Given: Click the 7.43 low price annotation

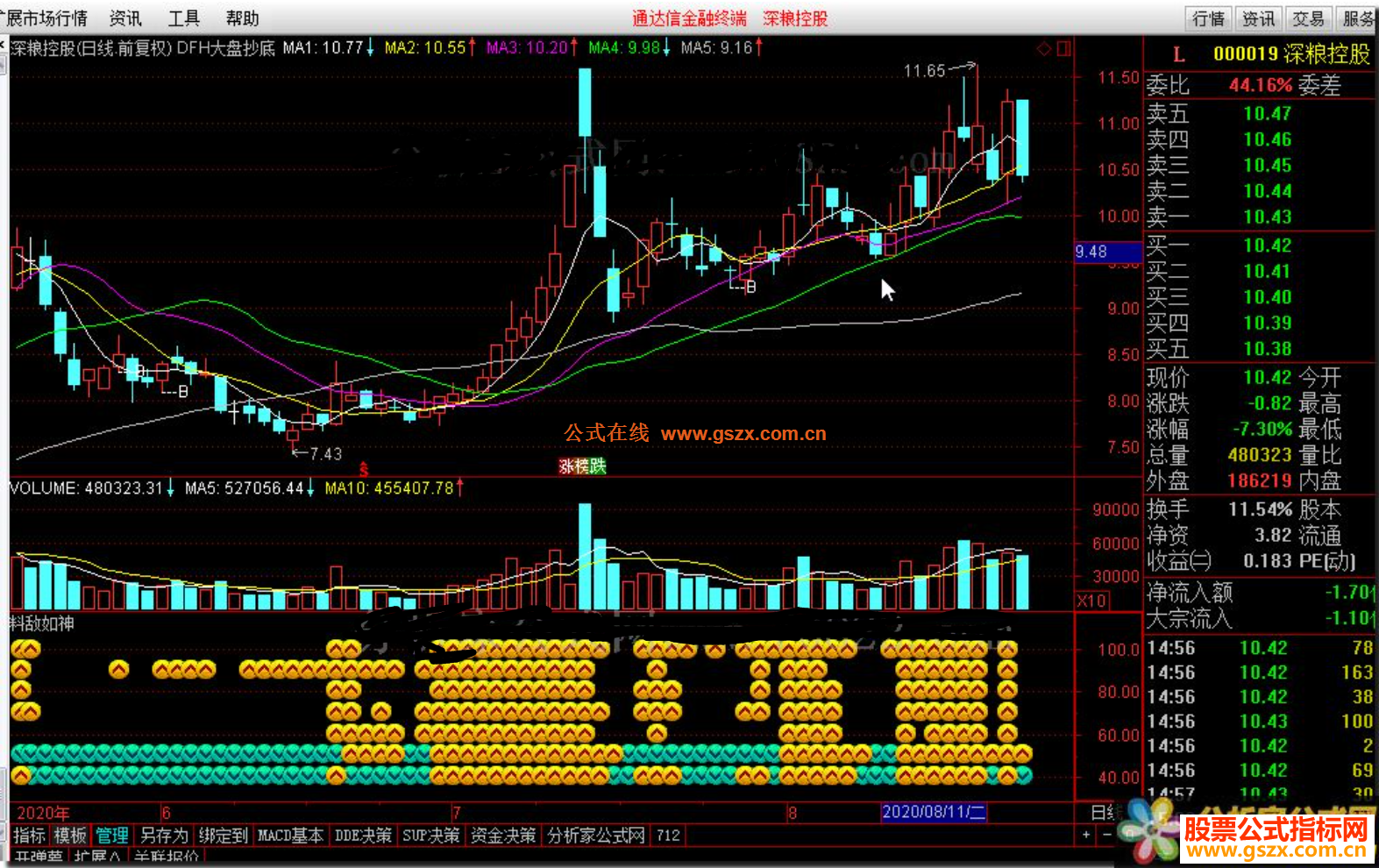Looking at the screenshot, I should point(325,453).
